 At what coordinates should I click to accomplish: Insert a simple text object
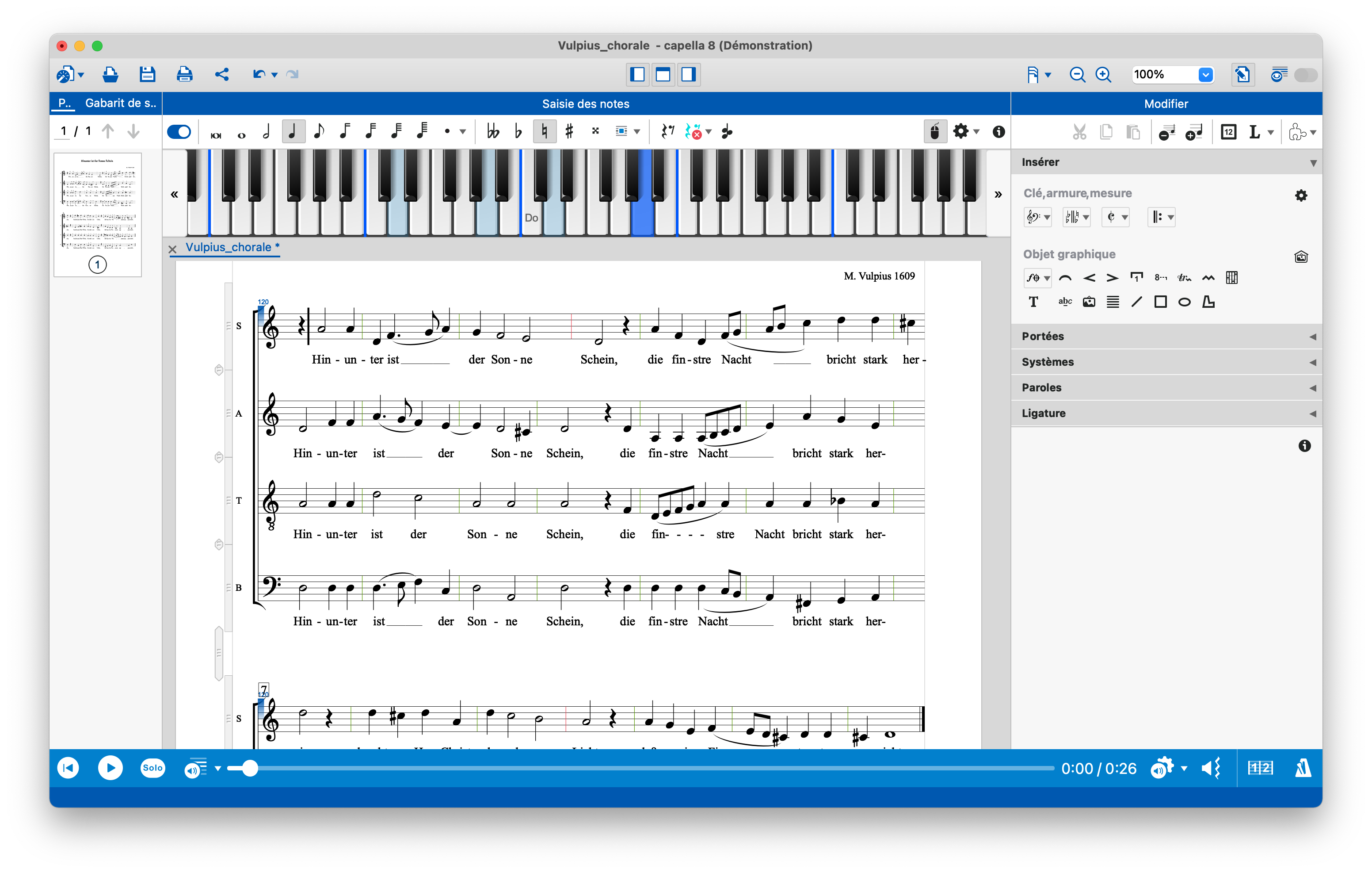1033,302
